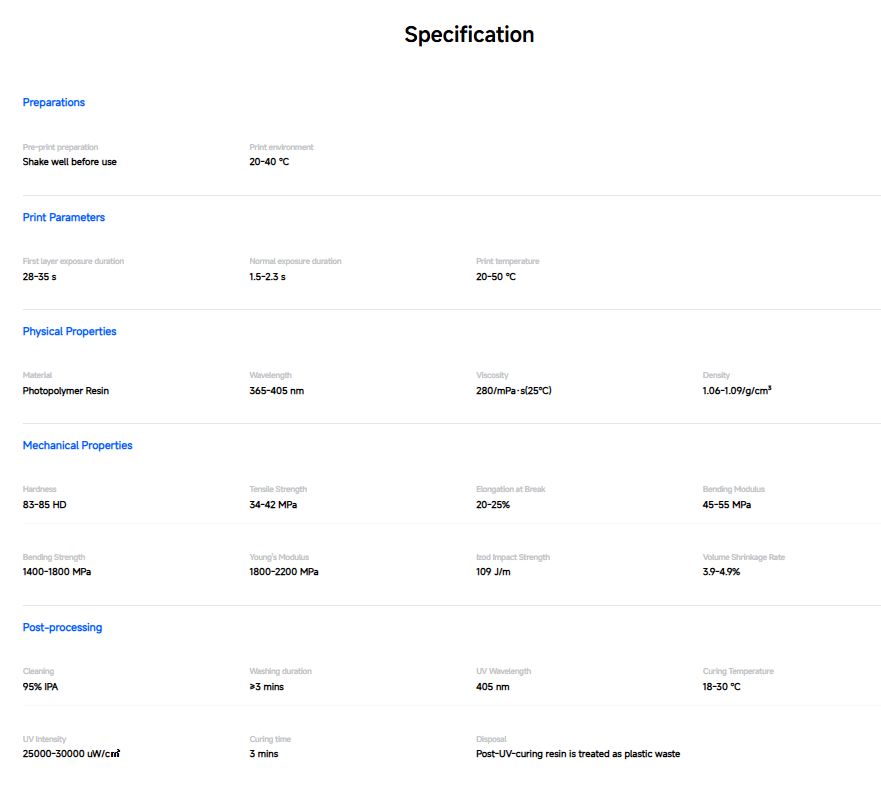The height and width of the screenshot is (791, 881).
Task: Select the Volume Shrinkage Rate value 3.9-4.9%
Action: coord(721,572)
